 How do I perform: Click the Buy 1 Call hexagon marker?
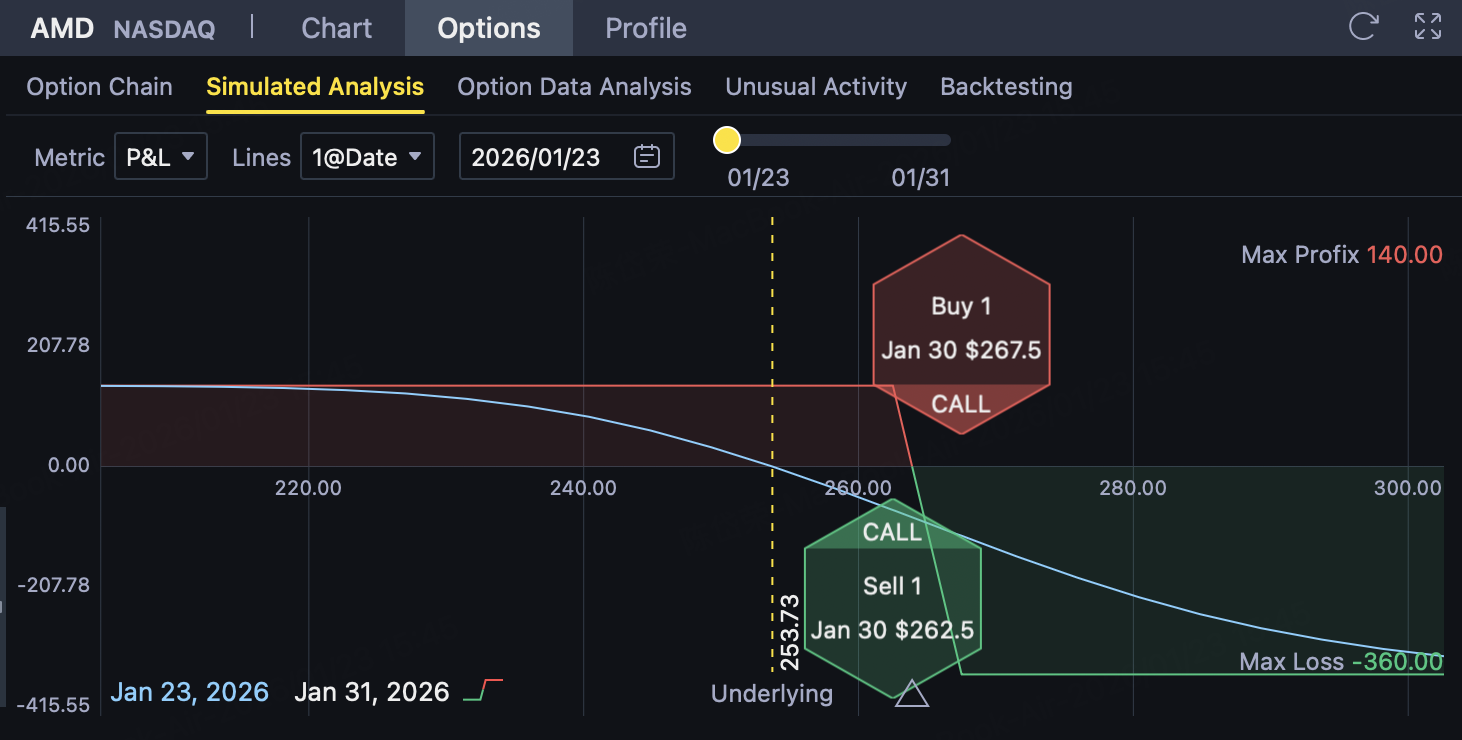(961, 334)
